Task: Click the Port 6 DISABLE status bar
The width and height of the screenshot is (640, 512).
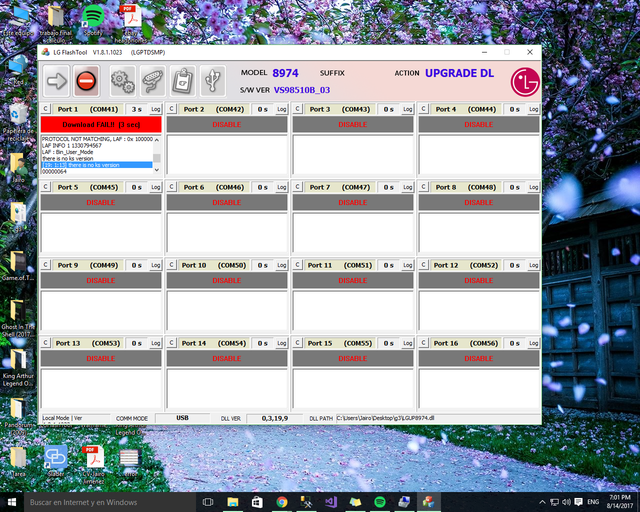Action: point(227,203)
